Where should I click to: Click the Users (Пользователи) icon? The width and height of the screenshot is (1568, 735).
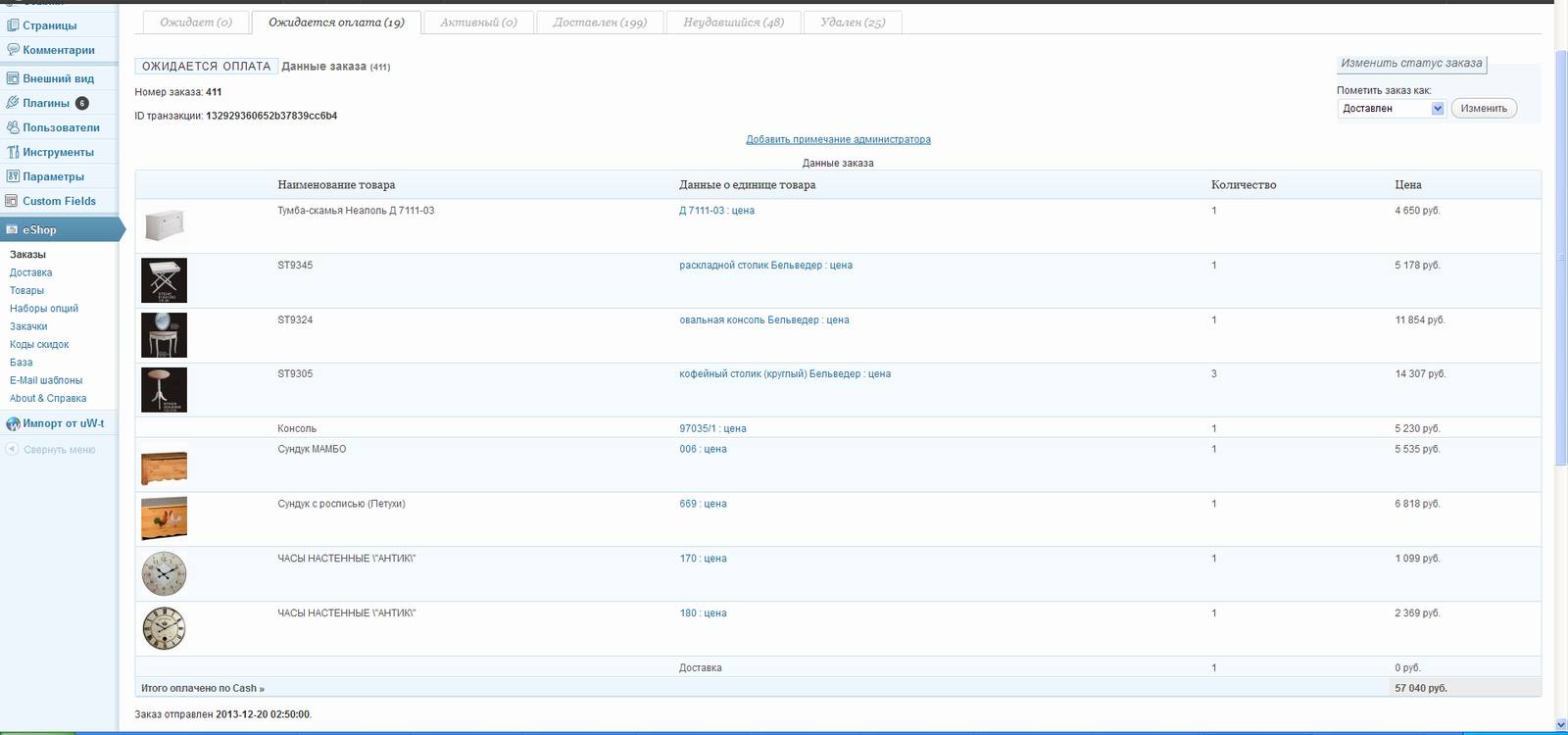13,127
